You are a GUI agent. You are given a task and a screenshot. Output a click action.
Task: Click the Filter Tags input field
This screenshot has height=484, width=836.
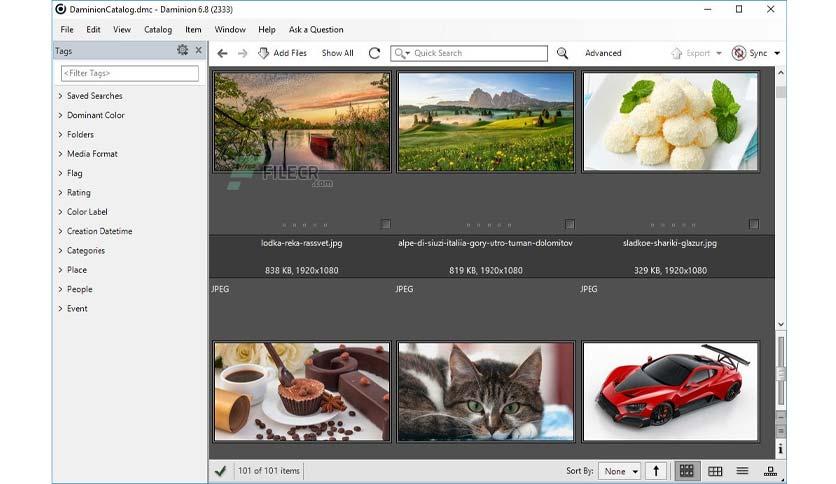tap(129, 73)
